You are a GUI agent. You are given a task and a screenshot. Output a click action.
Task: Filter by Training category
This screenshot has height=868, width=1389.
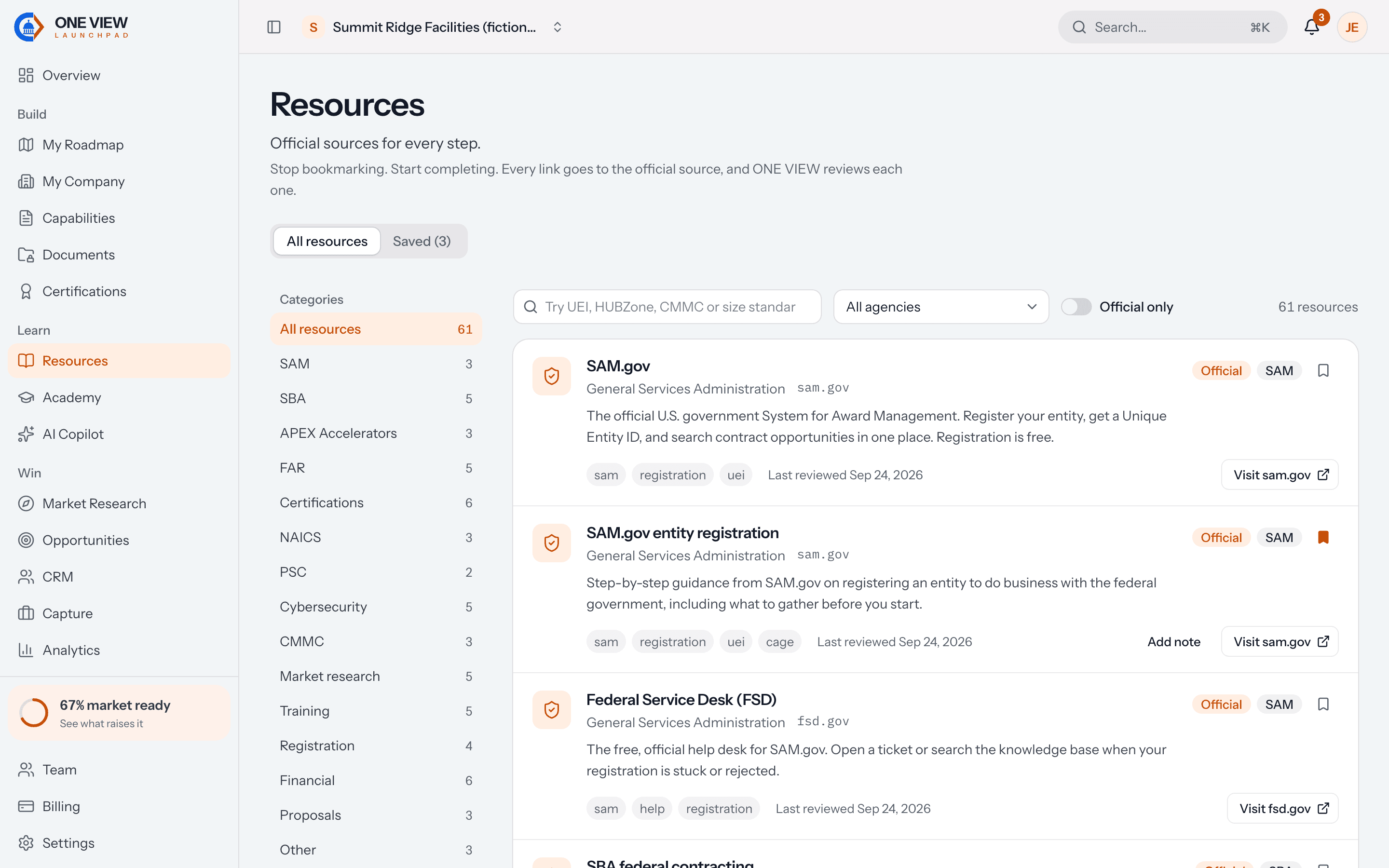coord(376,711)
